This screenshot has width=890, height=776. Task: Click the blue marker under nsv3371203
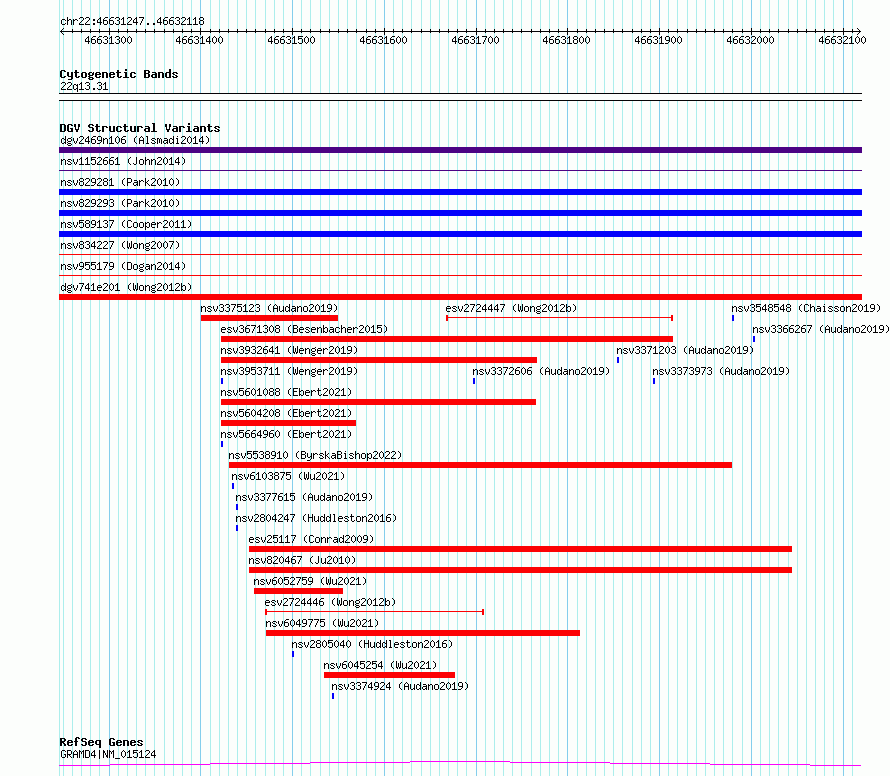(x=618, y=360)
